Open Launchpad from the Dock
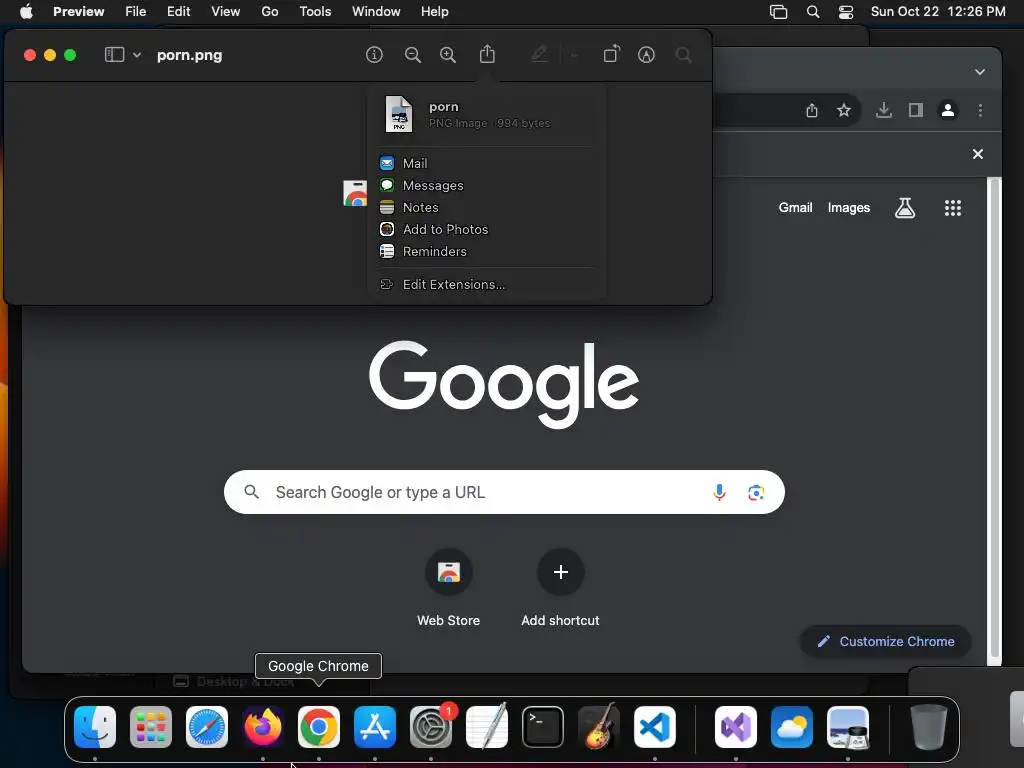 click(151, 727)
